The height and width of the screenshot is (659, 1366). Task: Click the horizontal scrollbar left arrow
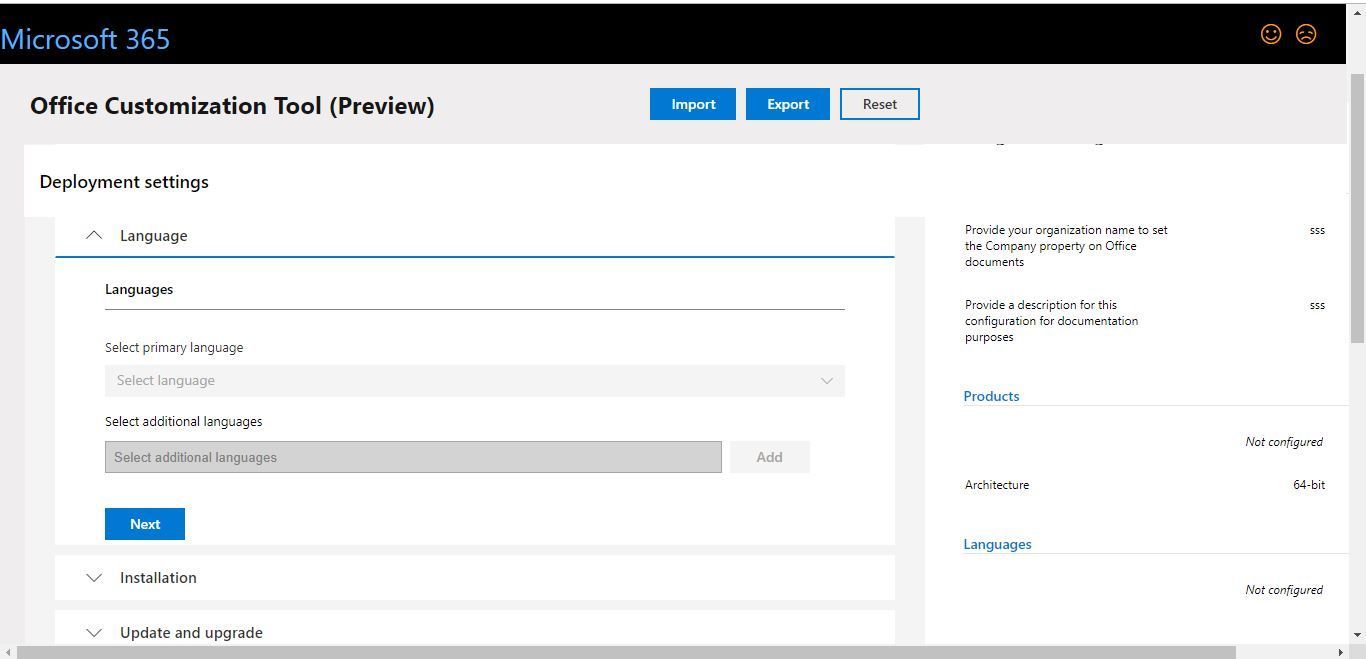click(x=8, y=652)
